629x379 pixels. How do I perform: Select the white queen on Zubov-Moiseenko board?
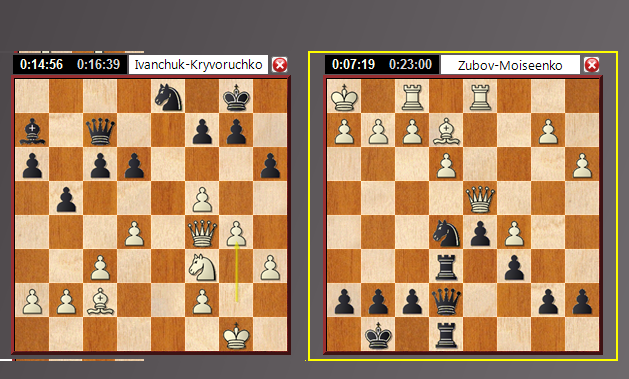[x=480, y=199]
